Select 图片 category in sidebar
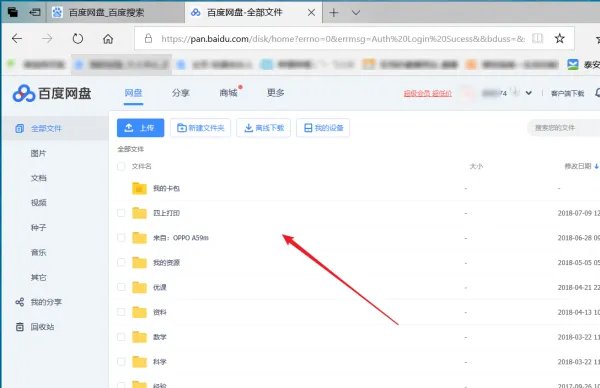 pos(38,153)
